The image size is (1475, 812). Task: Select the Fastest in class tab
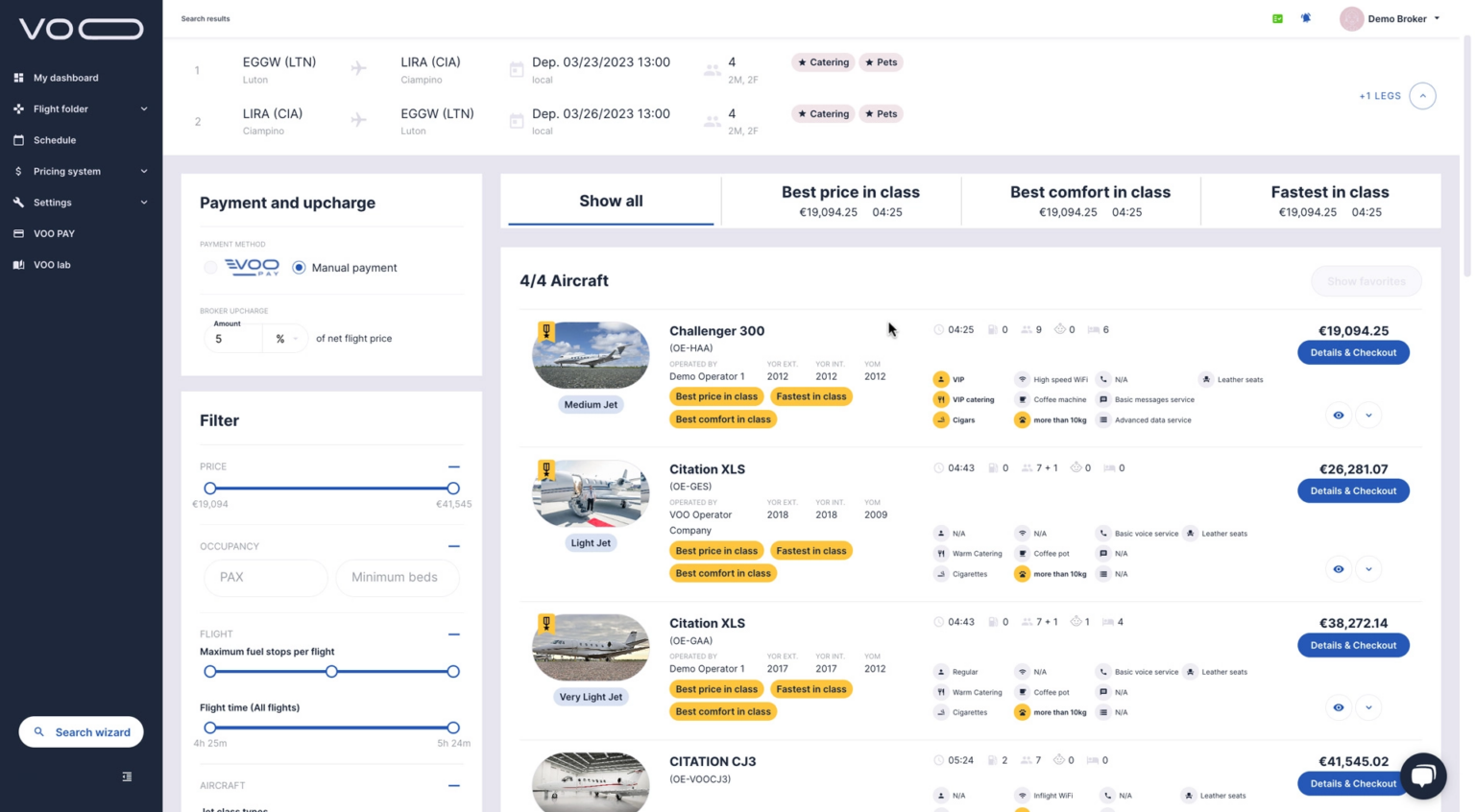1329,201
